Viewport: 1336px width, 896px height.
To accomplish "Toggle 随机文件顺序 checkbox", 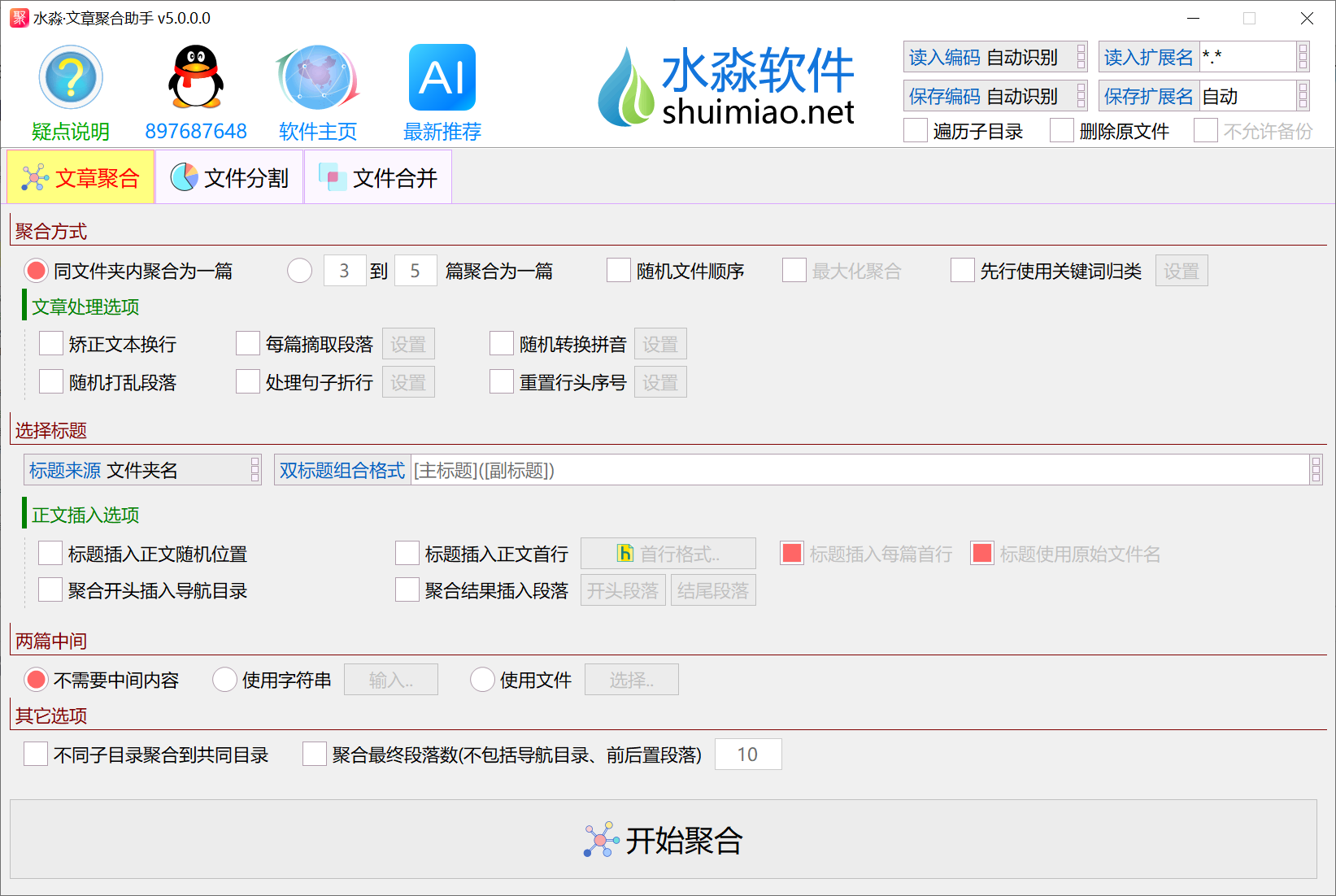I will [619, 271].
